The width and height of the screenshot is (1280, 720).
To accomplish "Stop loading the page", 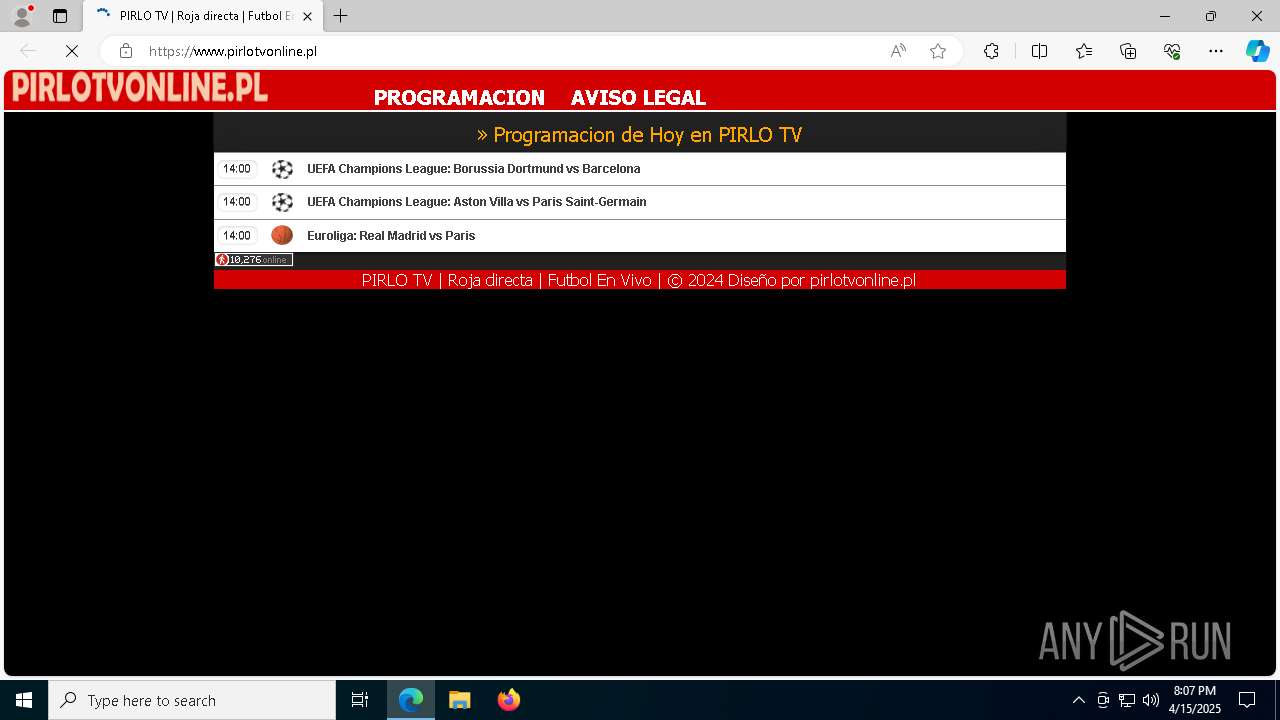I will point(72,51).
